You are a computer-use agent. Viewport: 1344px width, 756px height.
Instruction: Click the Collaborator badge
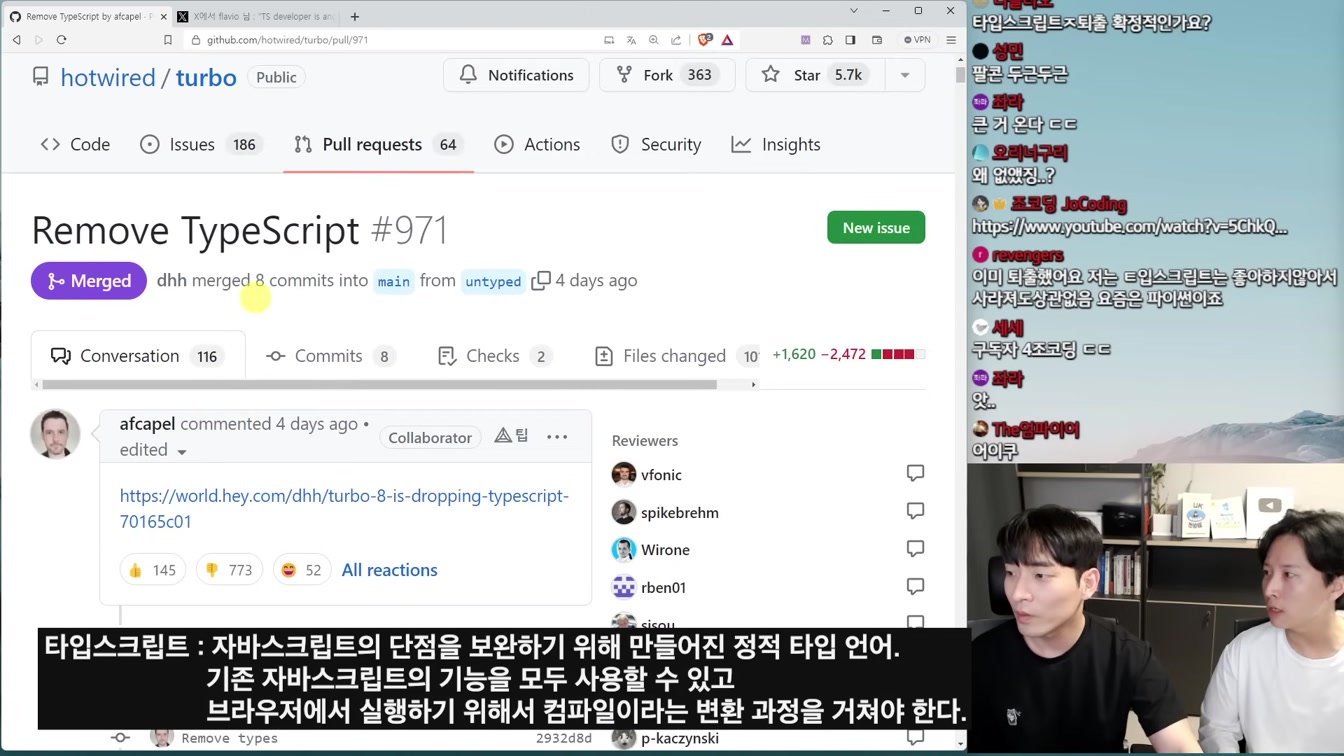click(430, 438)
